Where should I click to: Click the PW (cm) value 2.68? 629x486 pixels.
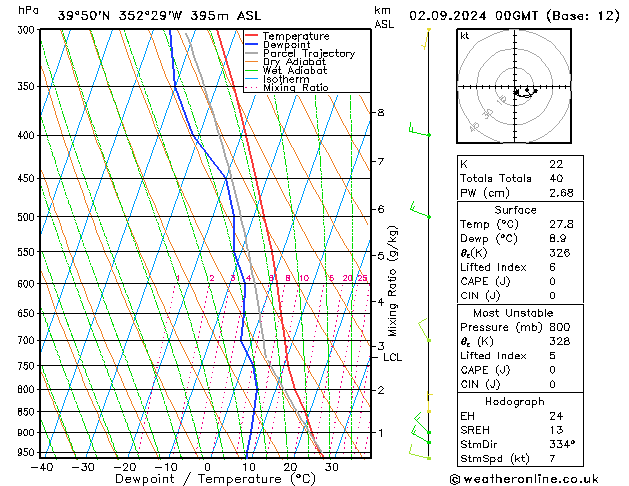(x=561, y=193)
